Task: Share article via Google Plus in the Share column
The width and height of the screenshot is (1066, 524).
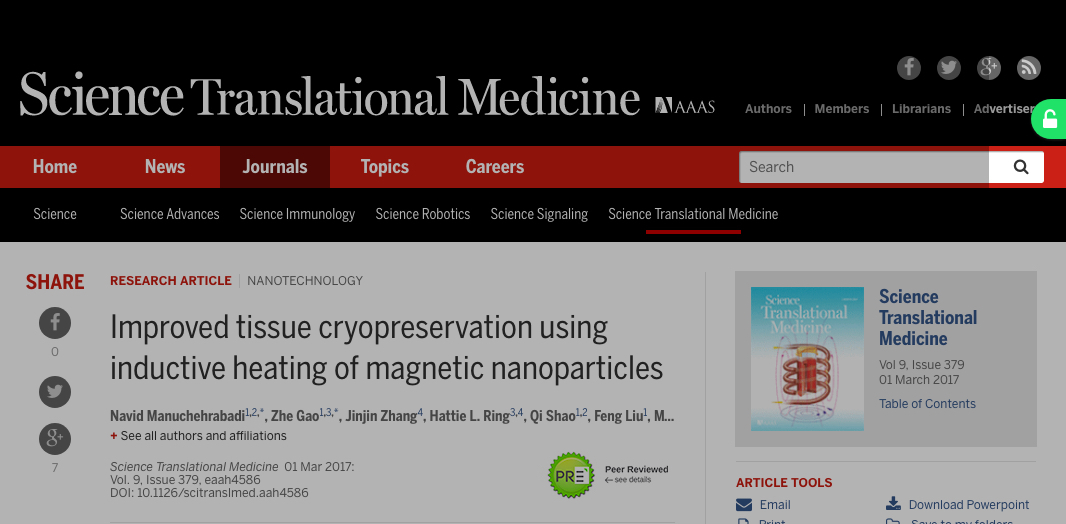Action: (x=55, y=439)
